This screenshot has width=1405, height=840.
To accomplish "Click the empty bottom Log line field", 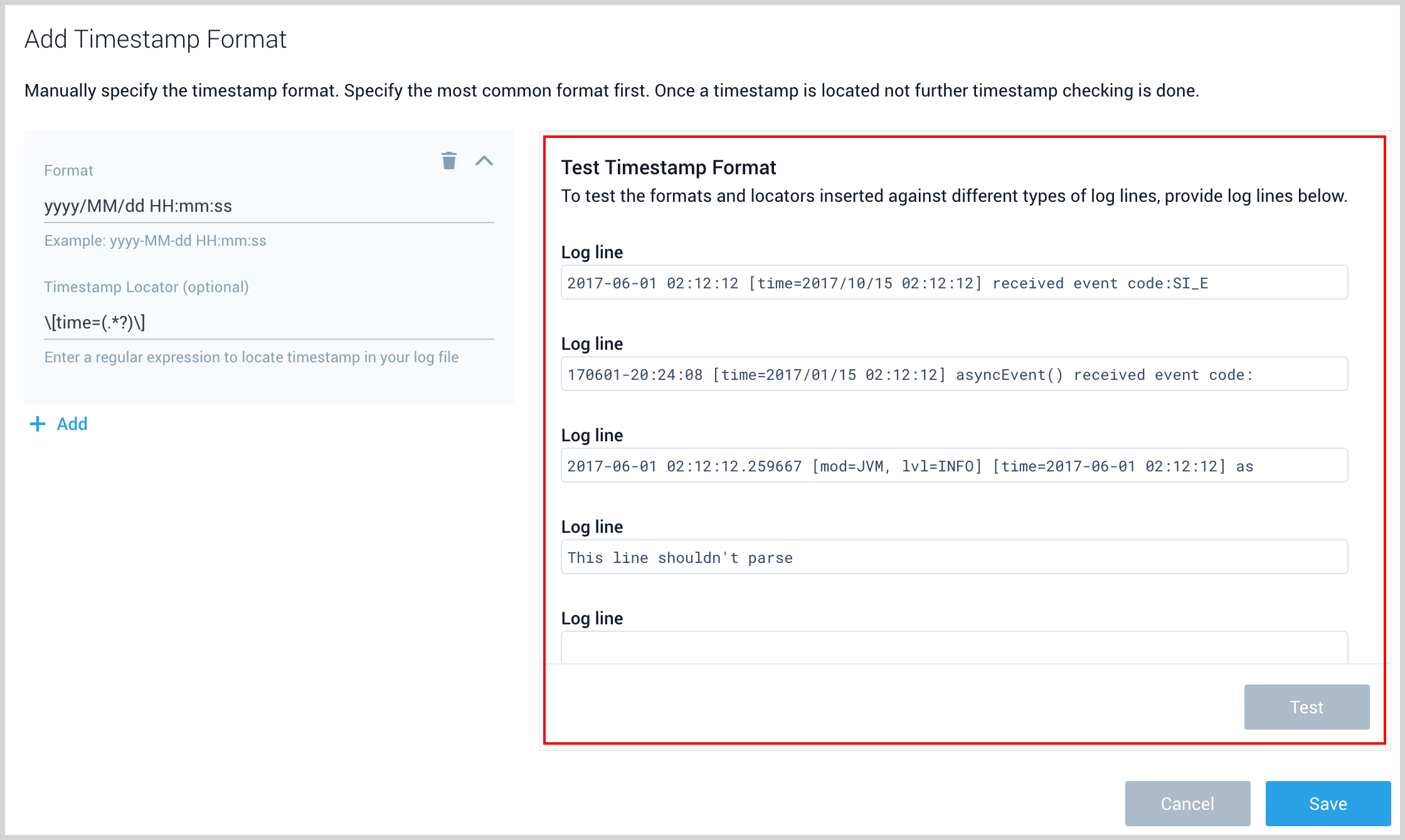I will 953,647.
